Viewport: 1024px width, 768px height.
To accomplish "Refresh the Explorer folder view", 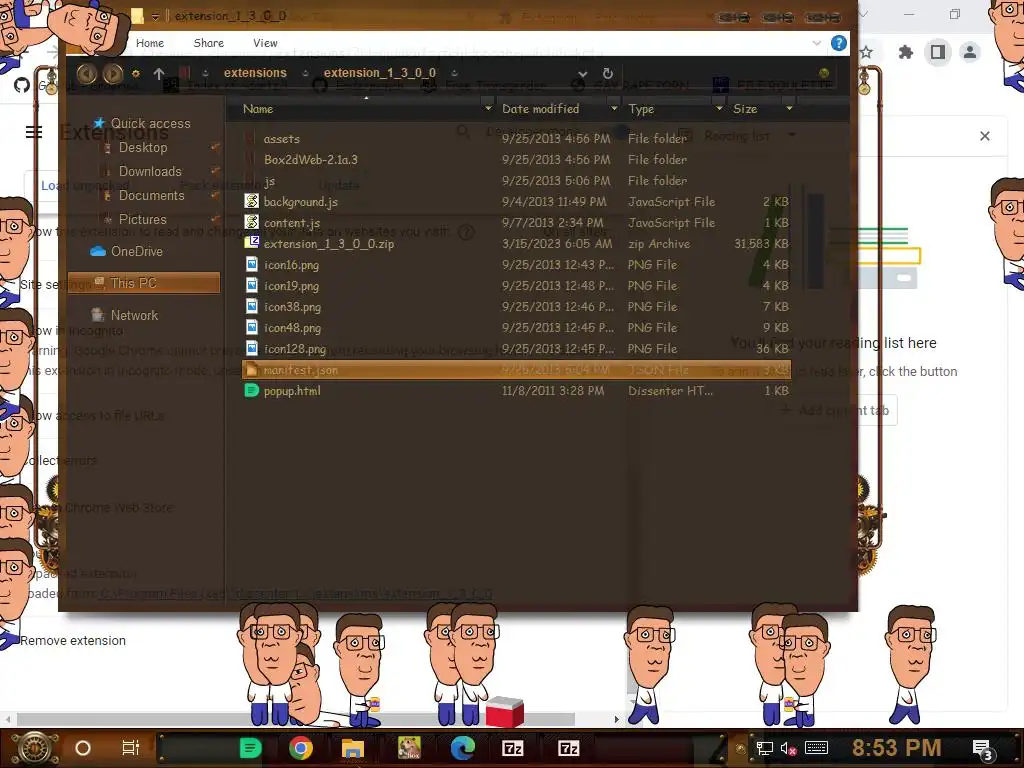I will (607, 73).
